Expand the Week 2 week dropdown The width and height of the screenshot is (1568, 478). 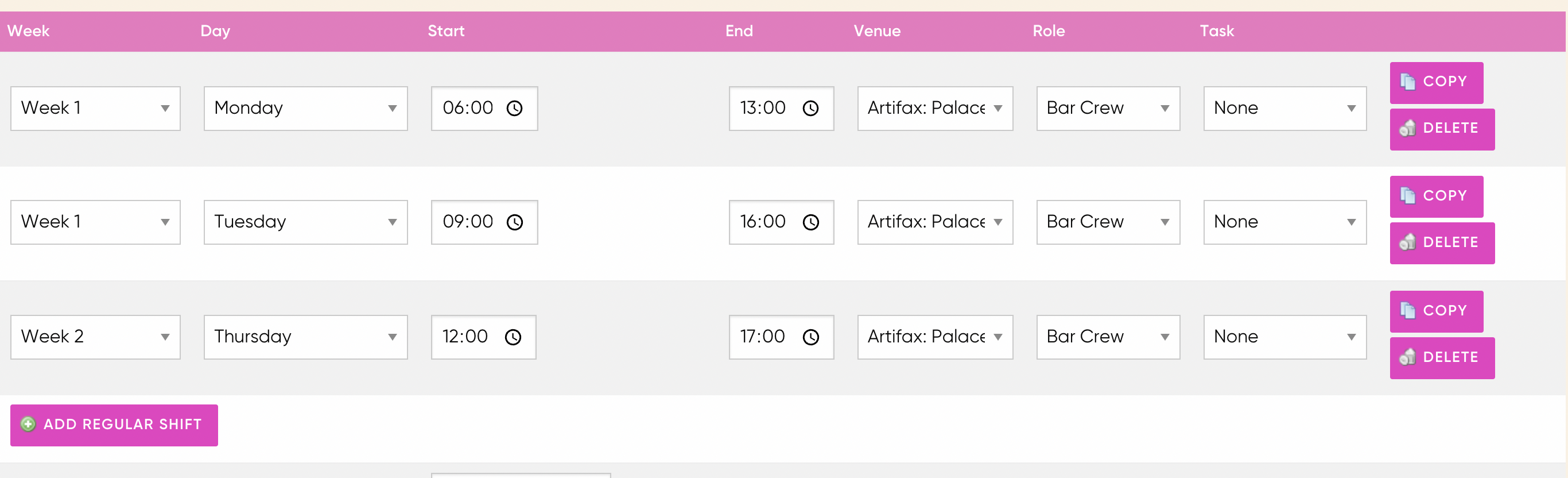(x=96, y=337)
